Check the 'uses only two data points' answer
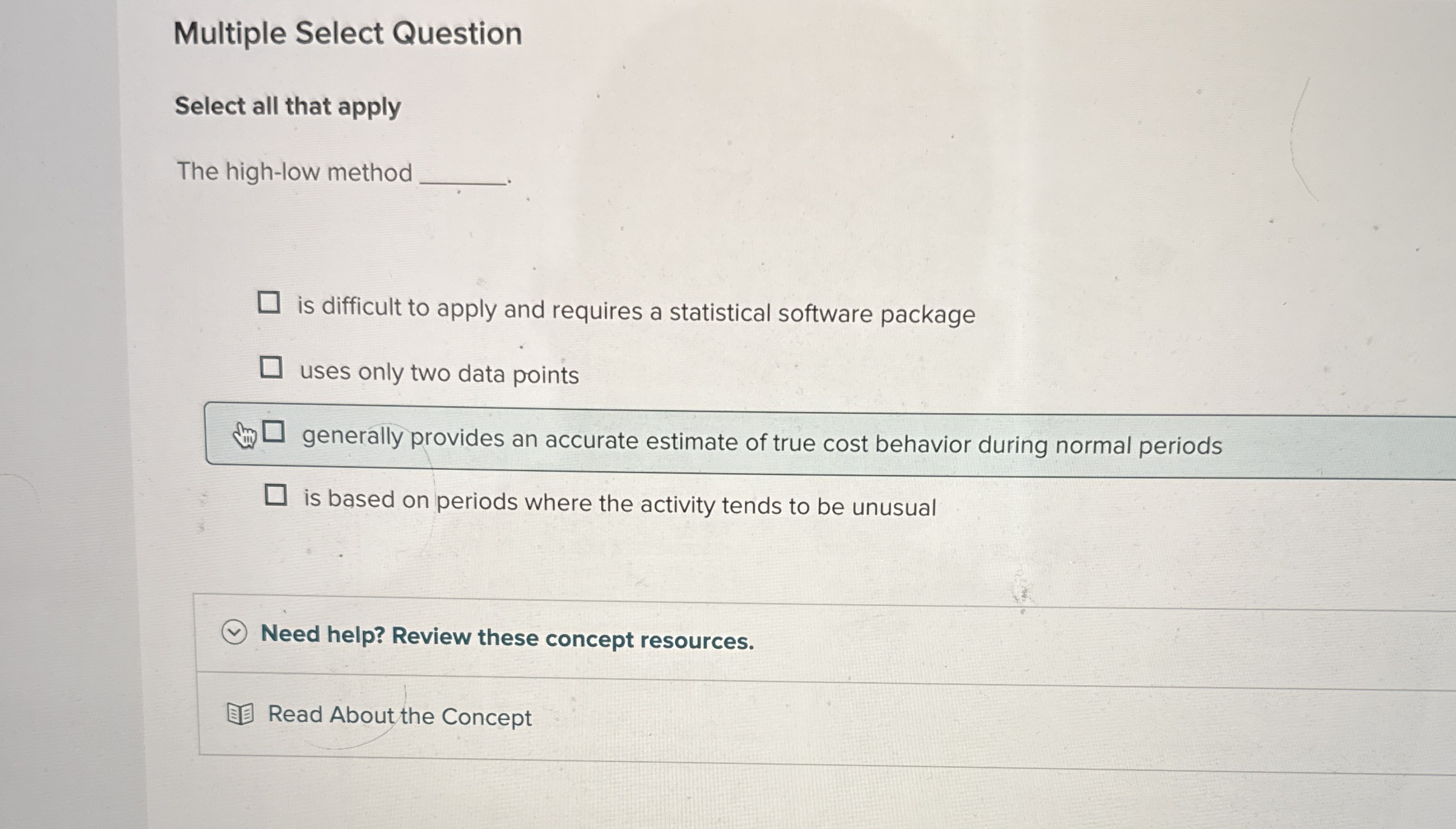This screenshot has height=829, width=1456. coord(273,366)
